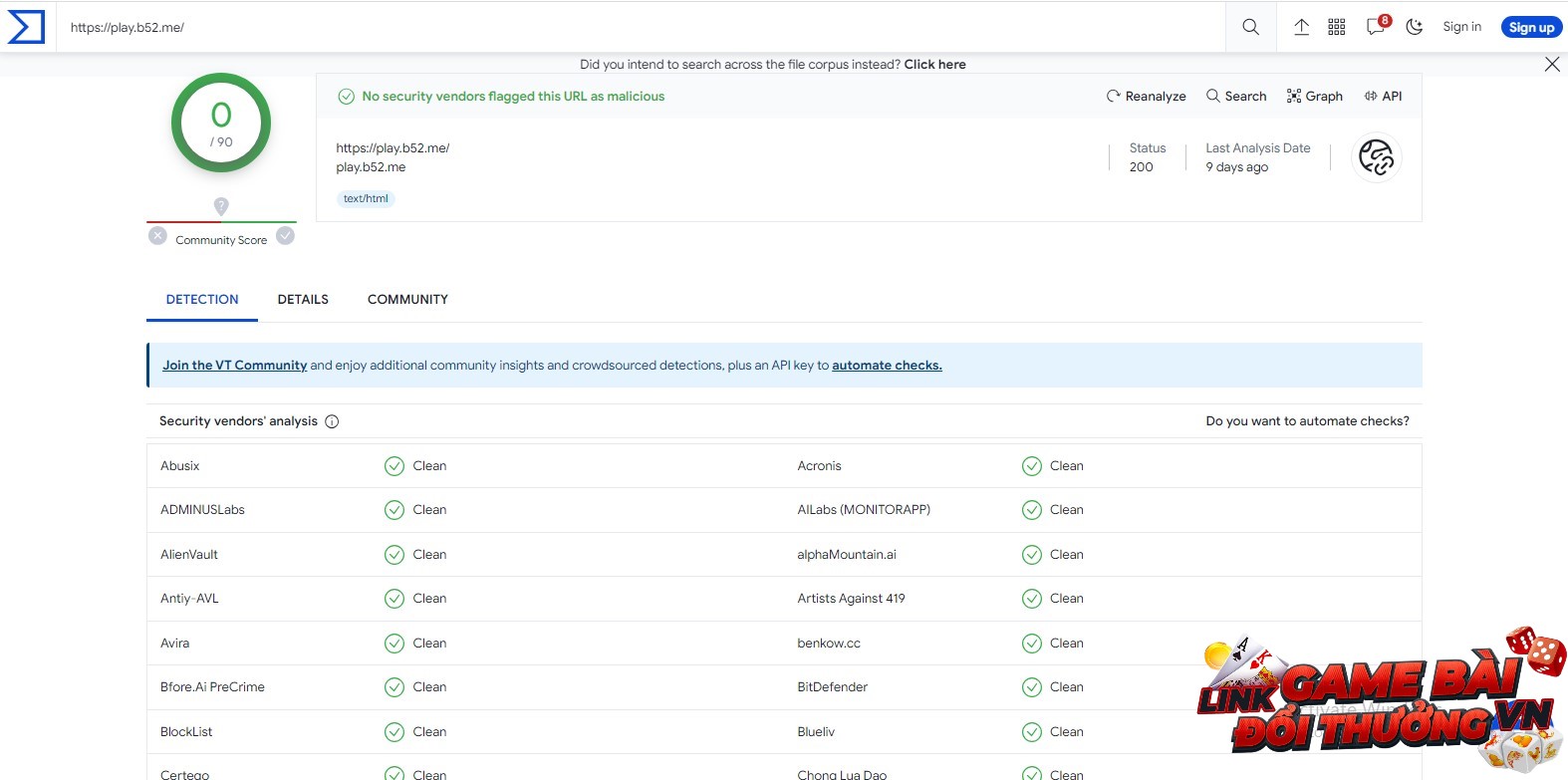Click info icon next to Security vendors' analysis

point(332,421)
